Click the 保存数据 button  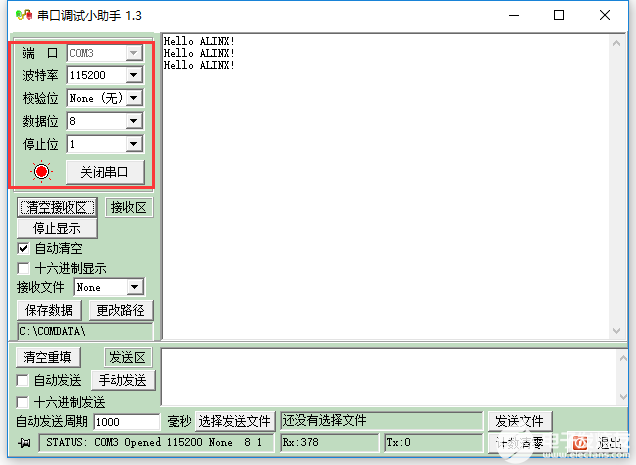49,310
